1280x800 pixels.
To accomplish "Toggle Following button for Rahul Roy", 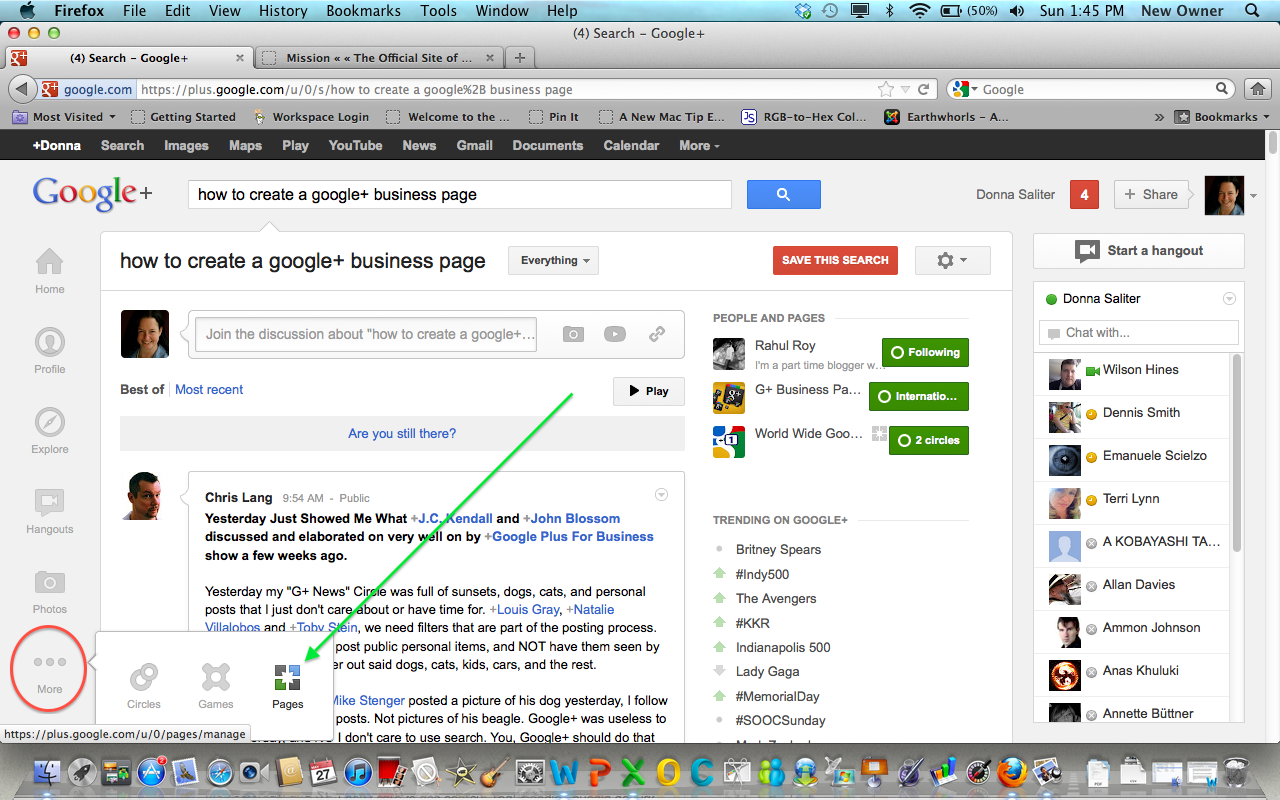I will [925, 352].
